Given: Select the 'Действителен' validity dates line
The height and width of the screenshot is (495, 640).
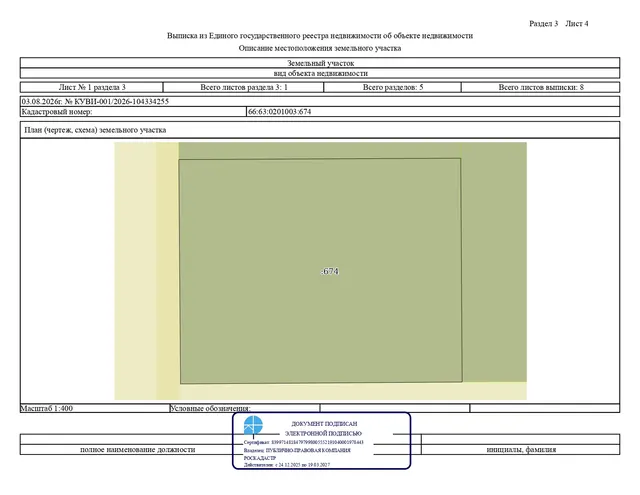Looking at the screenshot, I should 287,465.
